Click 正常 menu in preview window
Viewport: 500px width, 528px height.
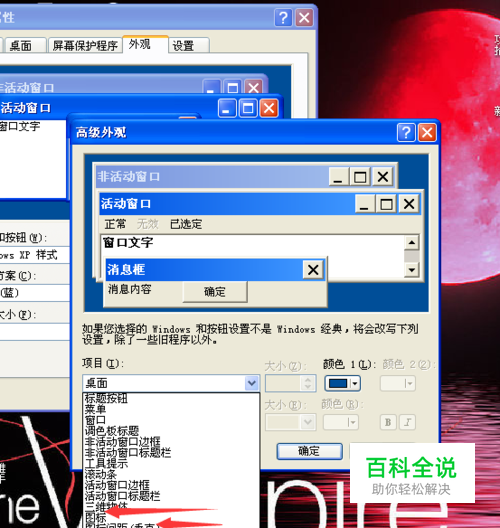coord(115,224)
